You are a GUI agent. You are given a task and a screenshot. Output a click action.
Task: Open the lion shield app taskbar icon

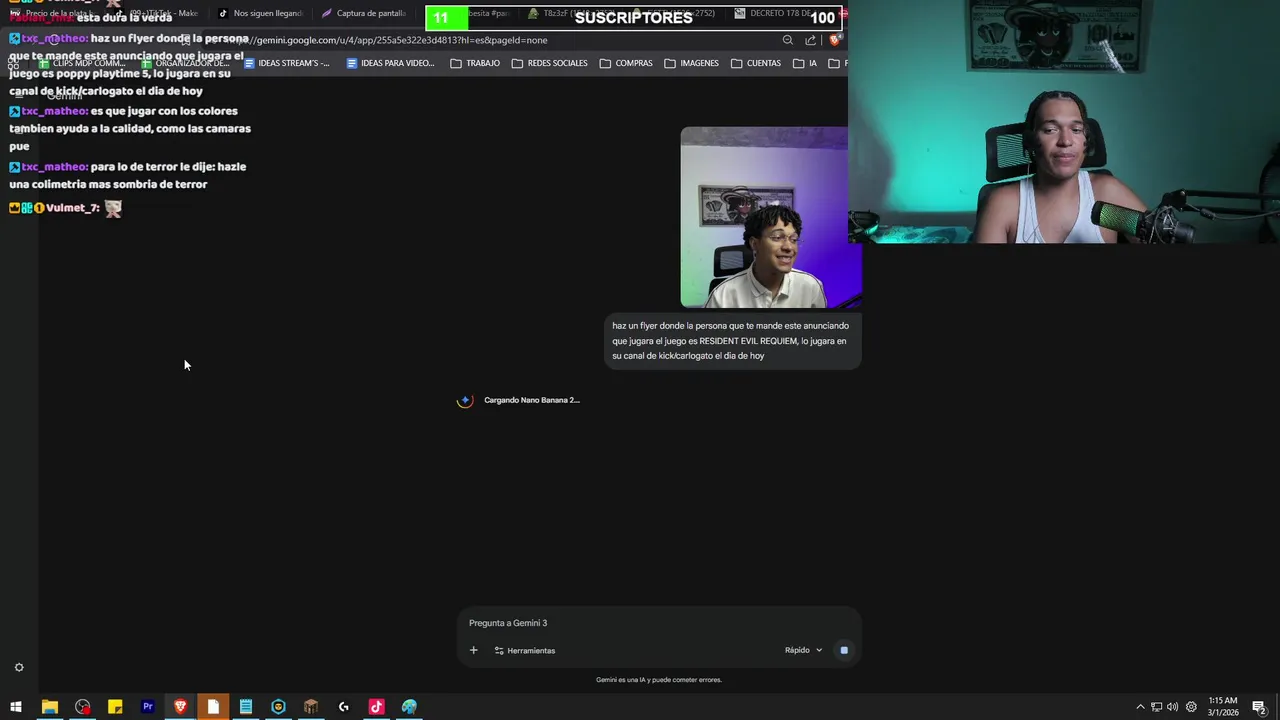278,707
